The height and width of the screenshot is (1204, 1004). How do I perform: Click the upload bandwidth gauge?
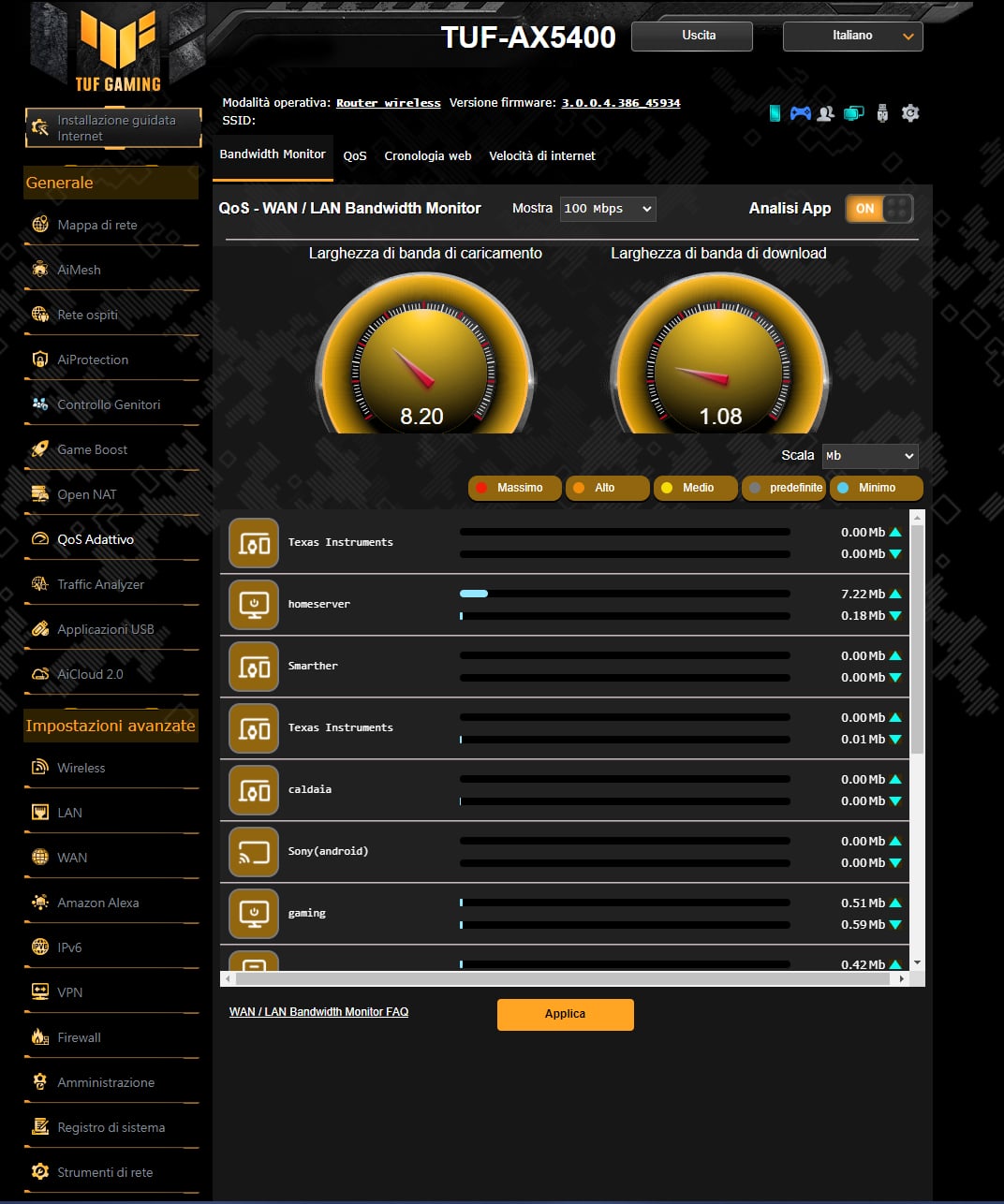(424, 354)
